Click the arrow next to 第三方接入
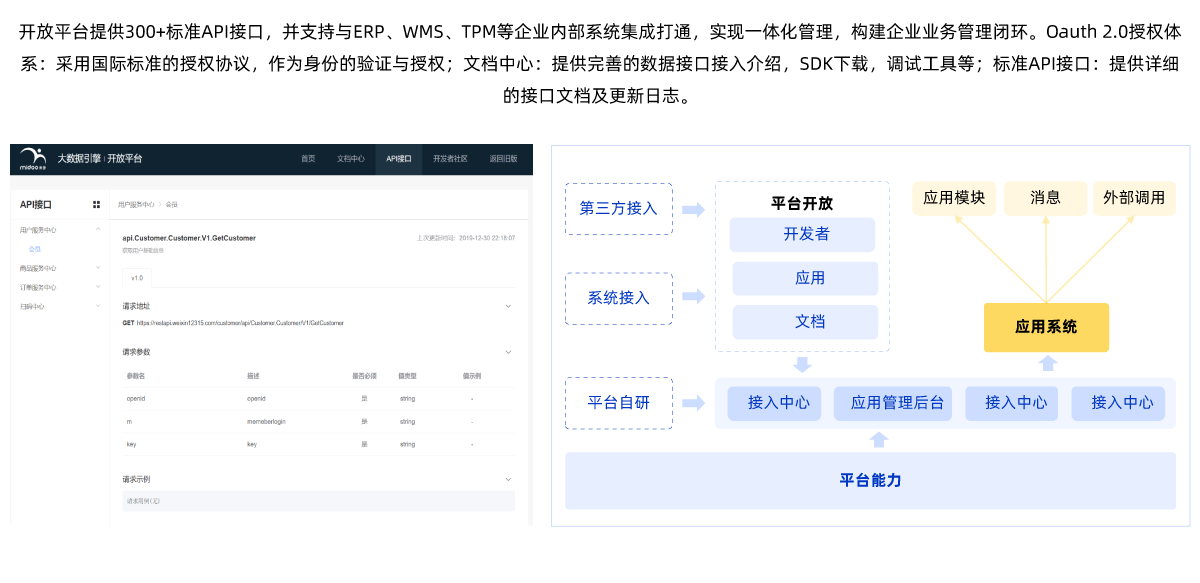Image resolution: width=1200 pixels, height=583 pixels. (x=693, y=209)
